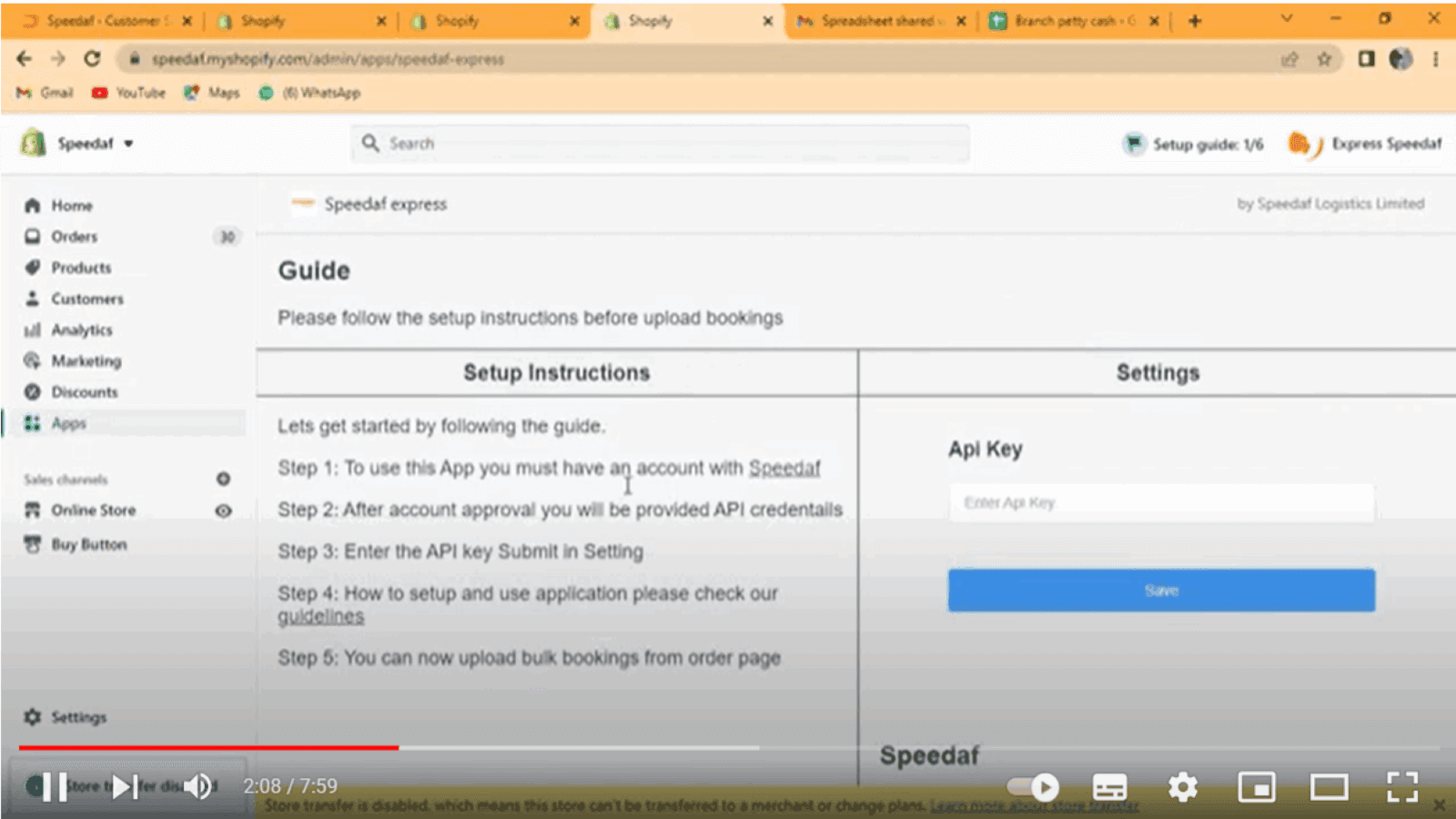Screen dimensions: 1456x819
Task: Reload the page in browser
Action: (x=92, y=59)
